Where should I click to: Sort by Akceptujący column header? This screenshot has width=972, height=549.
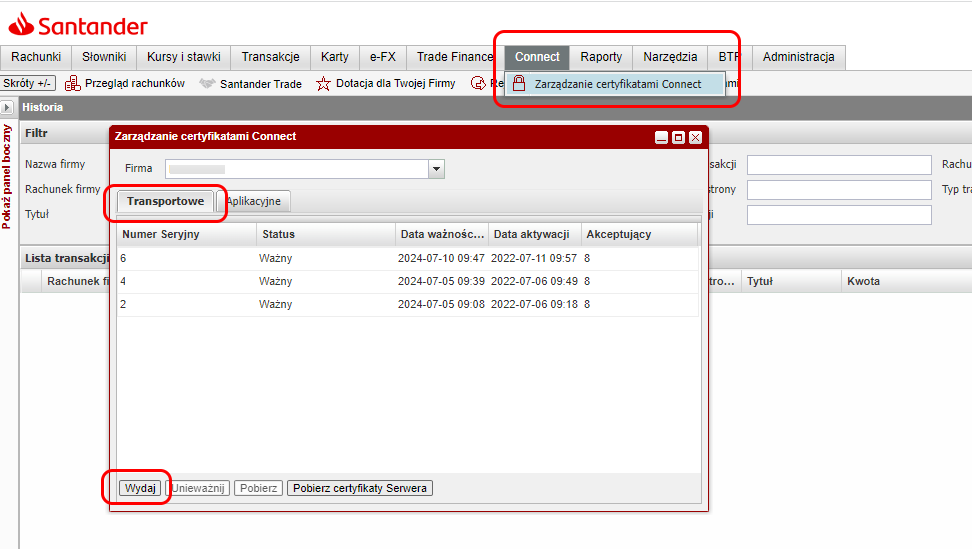pos(639,234)
